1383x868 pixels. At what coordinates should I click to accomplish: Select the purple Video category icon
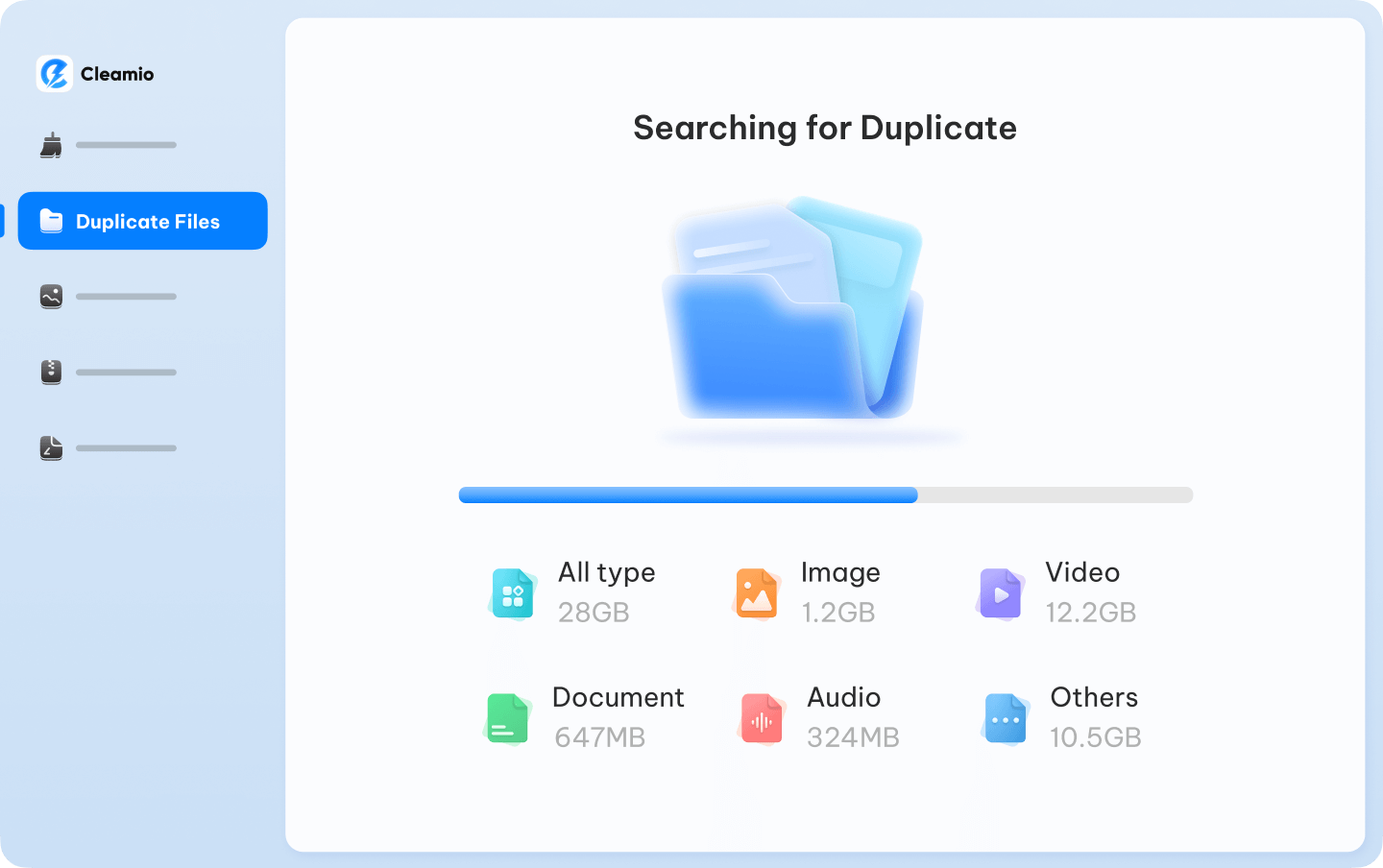[x=1000, y=593]
